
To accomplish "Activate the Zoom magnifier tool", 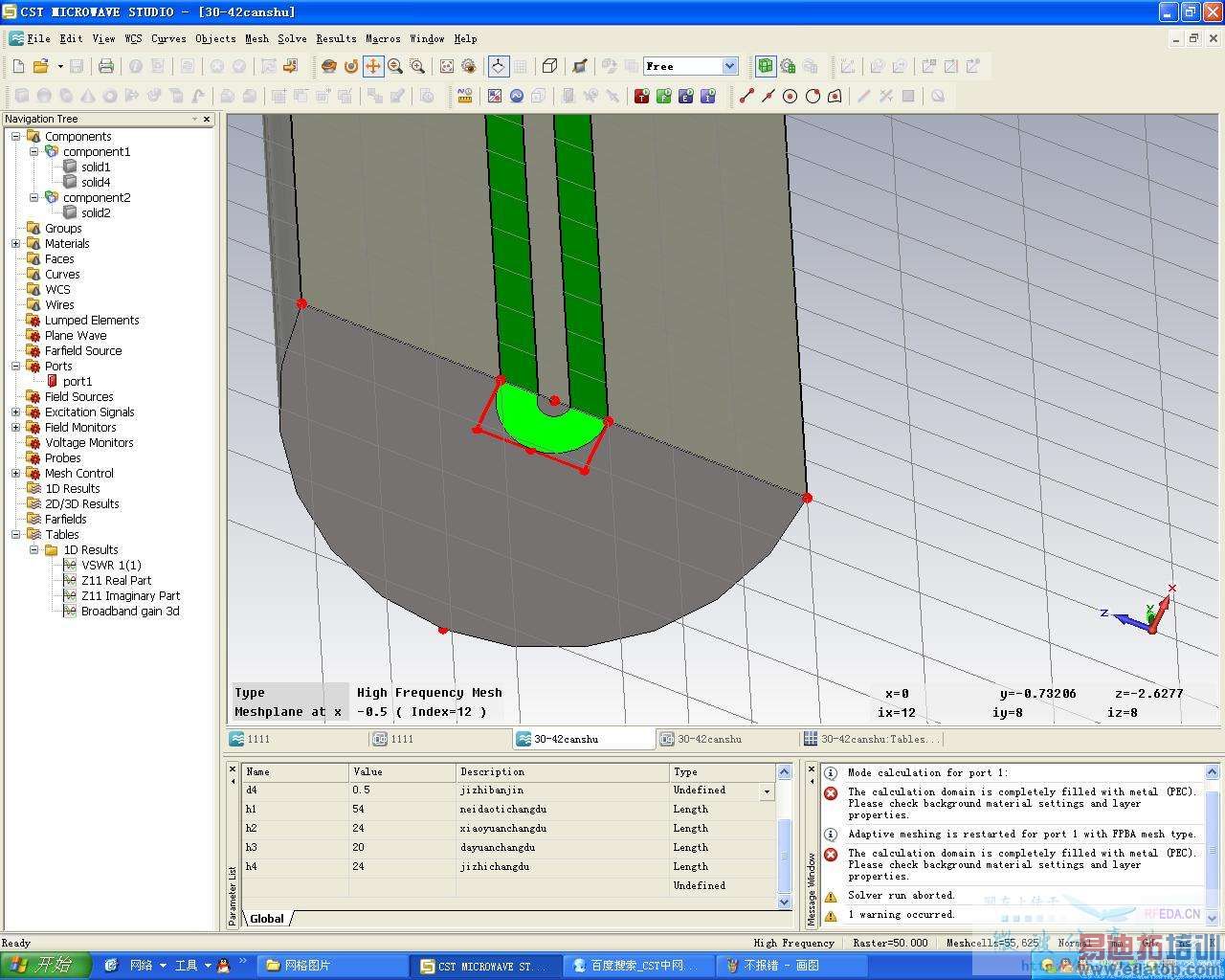I will point(395,66).
